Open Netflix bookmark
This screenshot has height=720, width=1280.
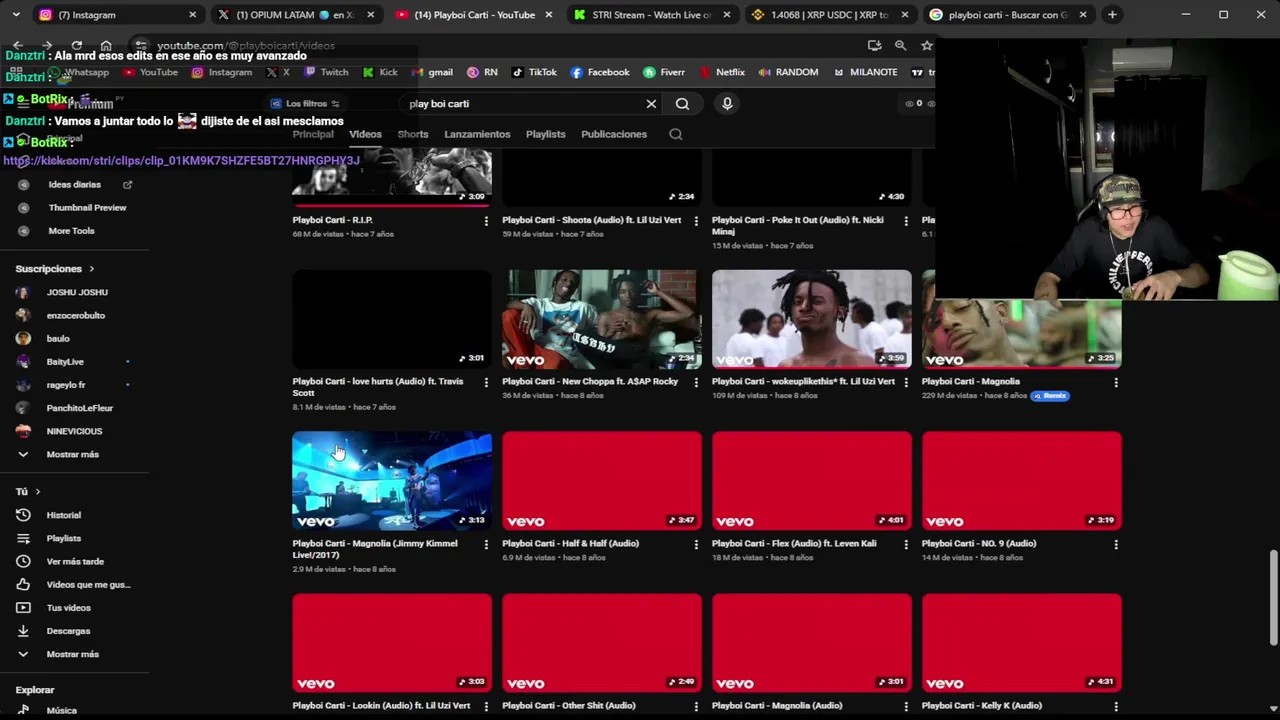(x=722, y=72)
